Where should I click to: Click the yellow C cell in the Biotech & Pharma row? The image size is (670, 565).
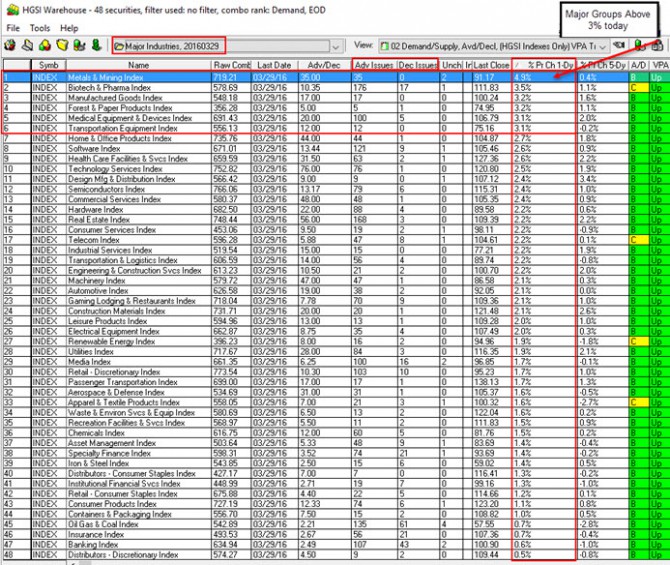tap(639, 88)
